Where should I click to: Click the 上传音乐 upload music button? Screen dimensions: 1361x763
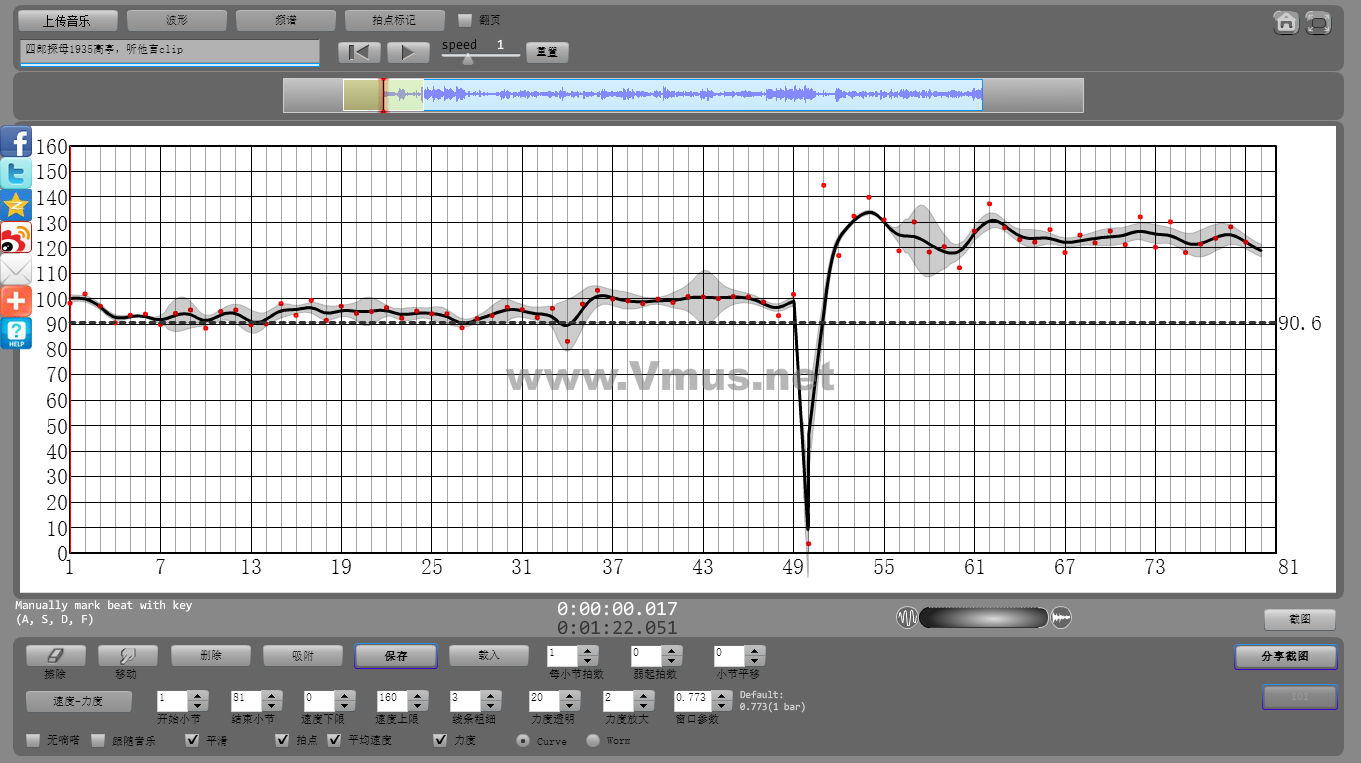coord(67,20)
